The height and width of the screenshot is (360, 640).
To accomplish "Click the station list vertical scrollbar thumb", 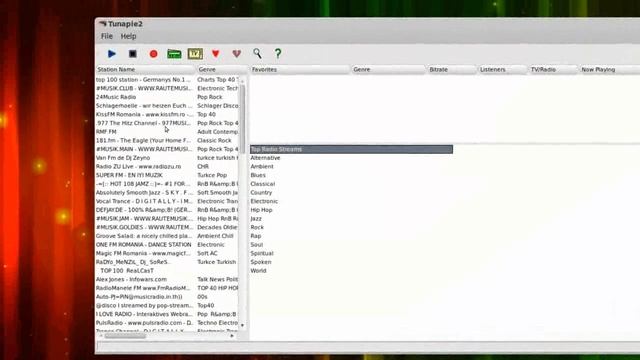I will click(x=242, y=118).
